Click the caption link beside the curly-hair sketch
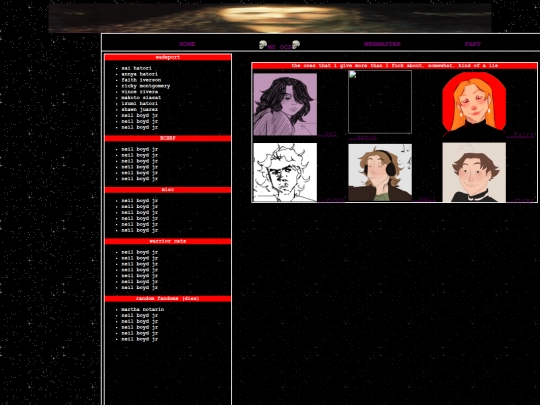This screenshot has height=405, width=540. click(331, 200)
